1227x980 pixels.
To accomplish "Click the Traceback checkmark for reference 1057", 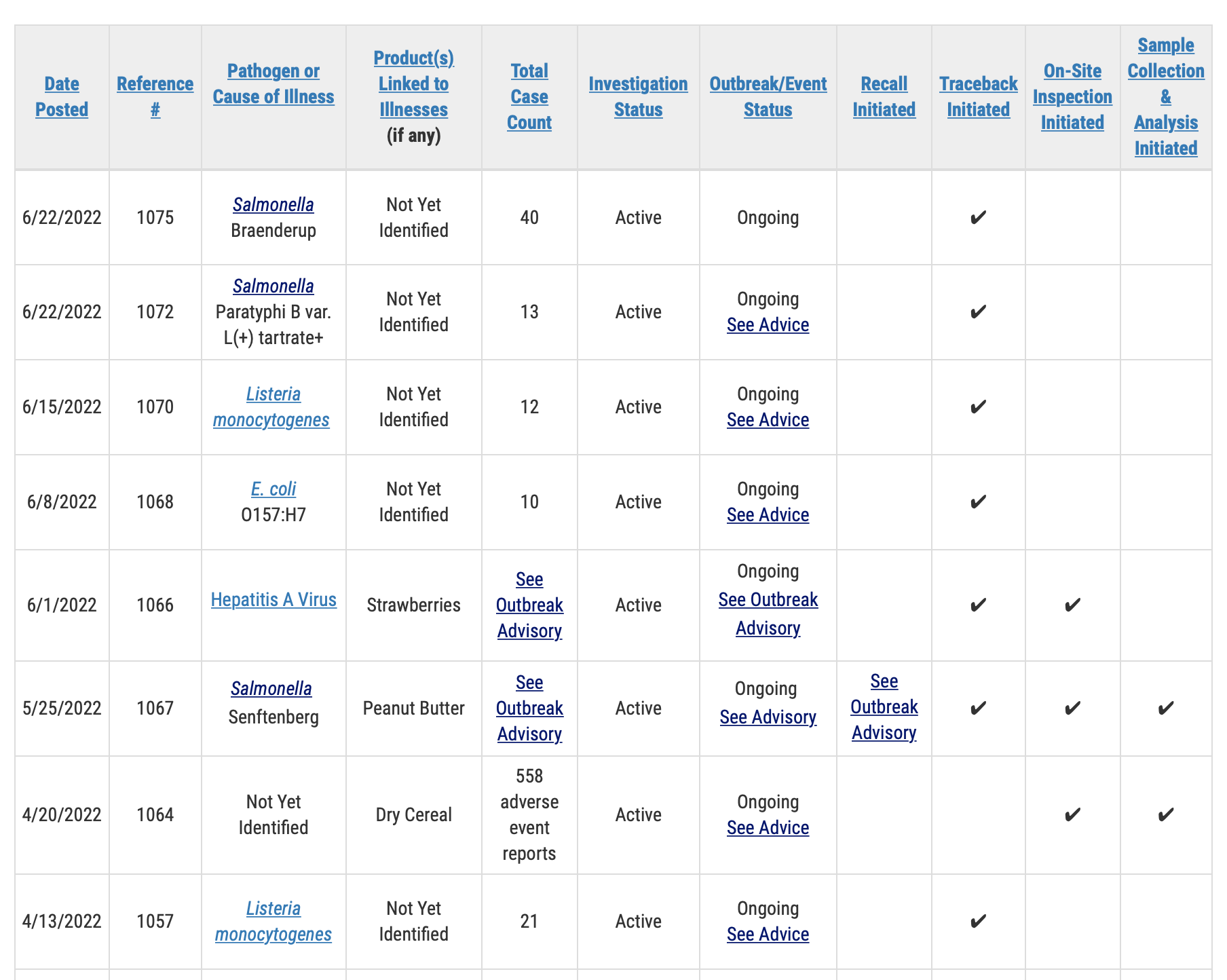I will coord(977,921).
